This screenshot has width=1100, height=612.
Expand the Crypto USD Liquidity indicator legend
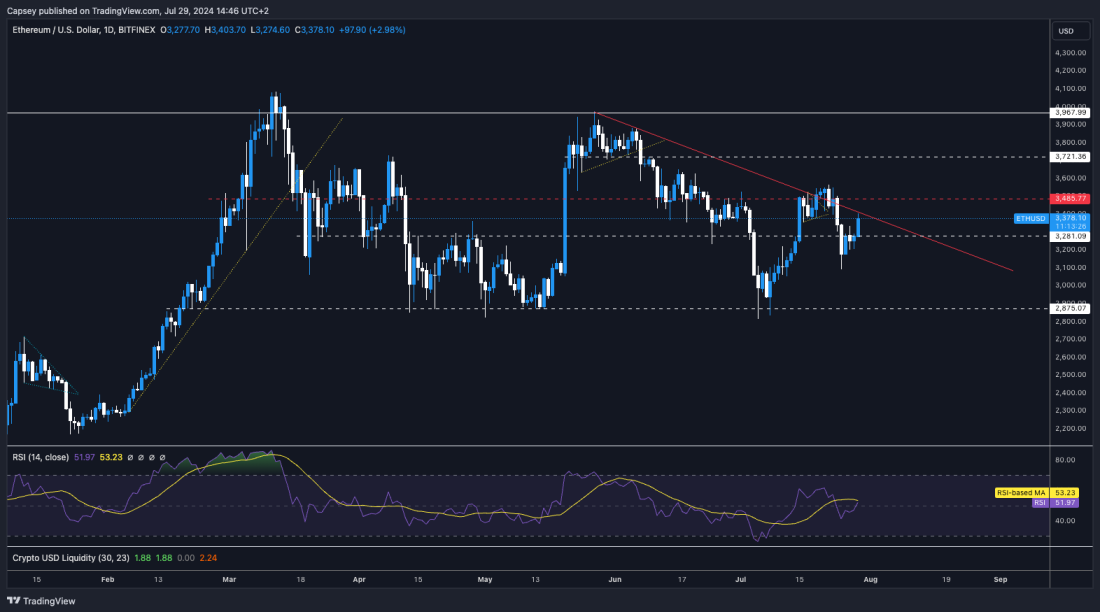coord(70,558)
